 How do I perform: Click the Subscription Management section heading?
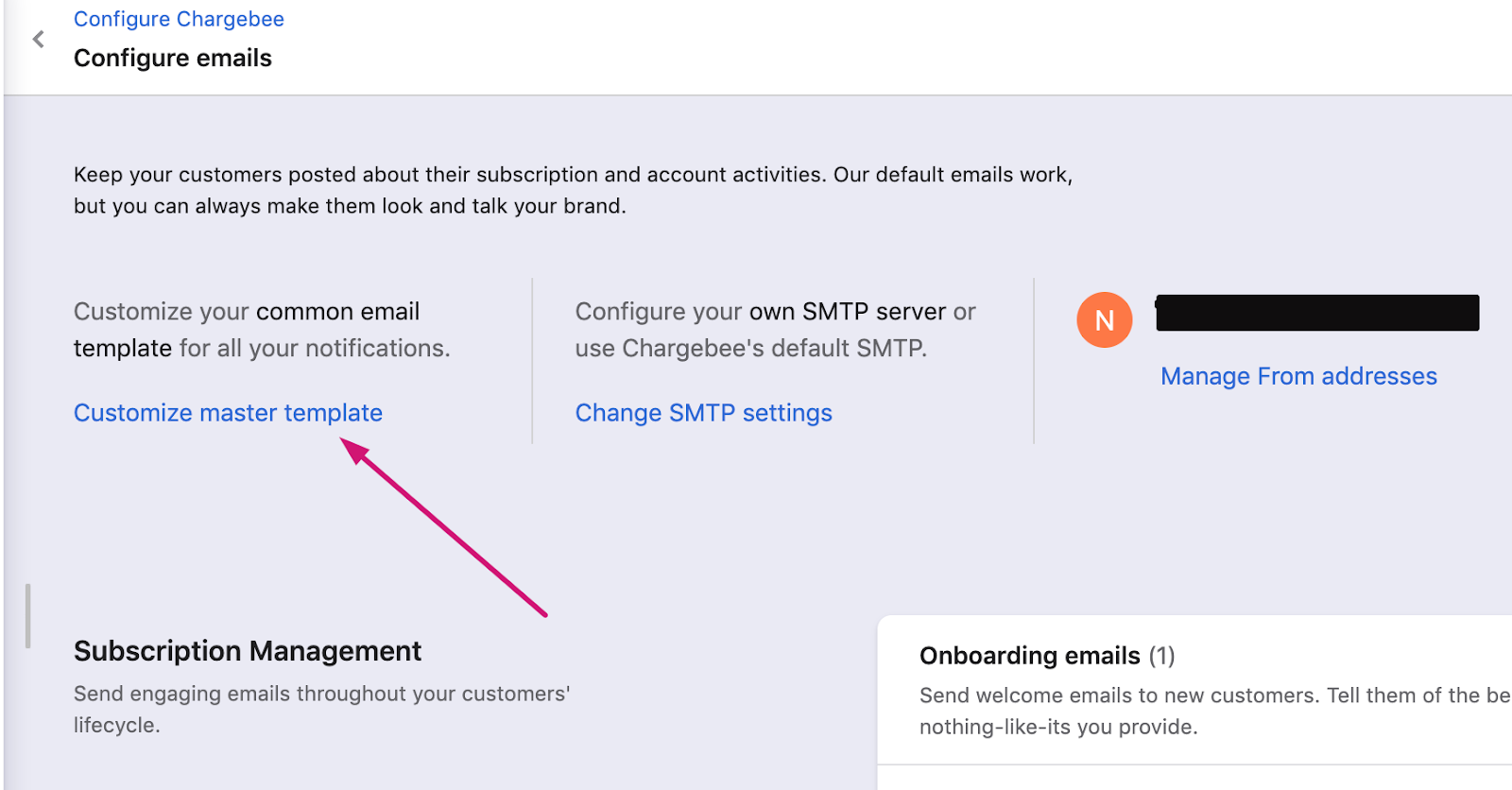pyautogui.click(x=248, y=651)
